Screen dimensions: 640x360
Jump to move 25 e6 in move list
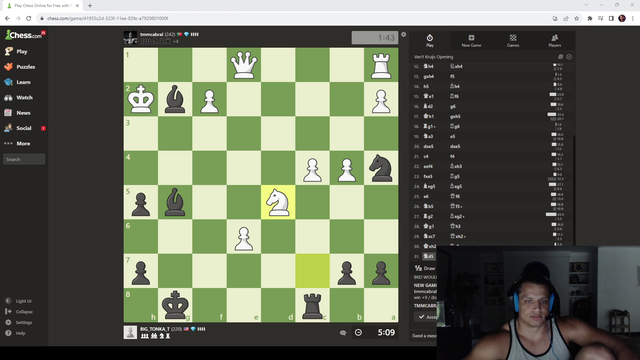(426, 196)
